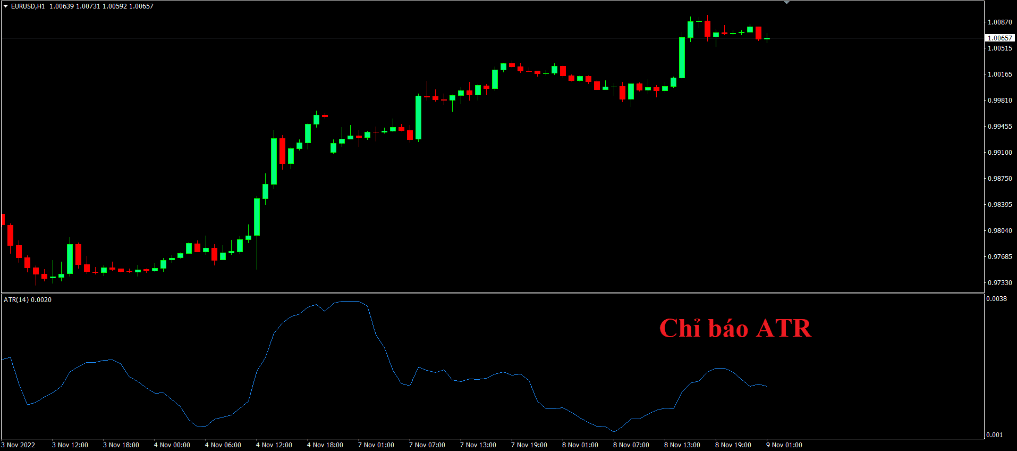This screenshot has width=1017, height=451.
Task: Click the chart shift triangle marker on top edge
Action: (787, 3)
